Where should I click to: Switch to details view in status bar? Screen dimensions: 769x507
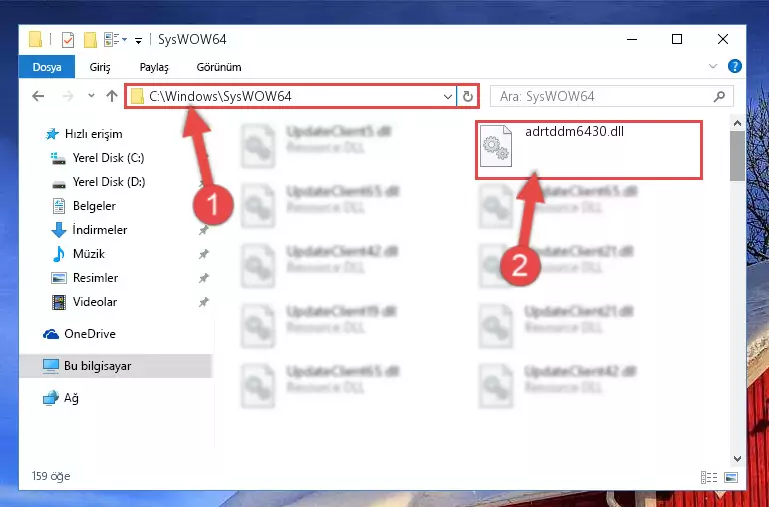[x=709, y=477]
